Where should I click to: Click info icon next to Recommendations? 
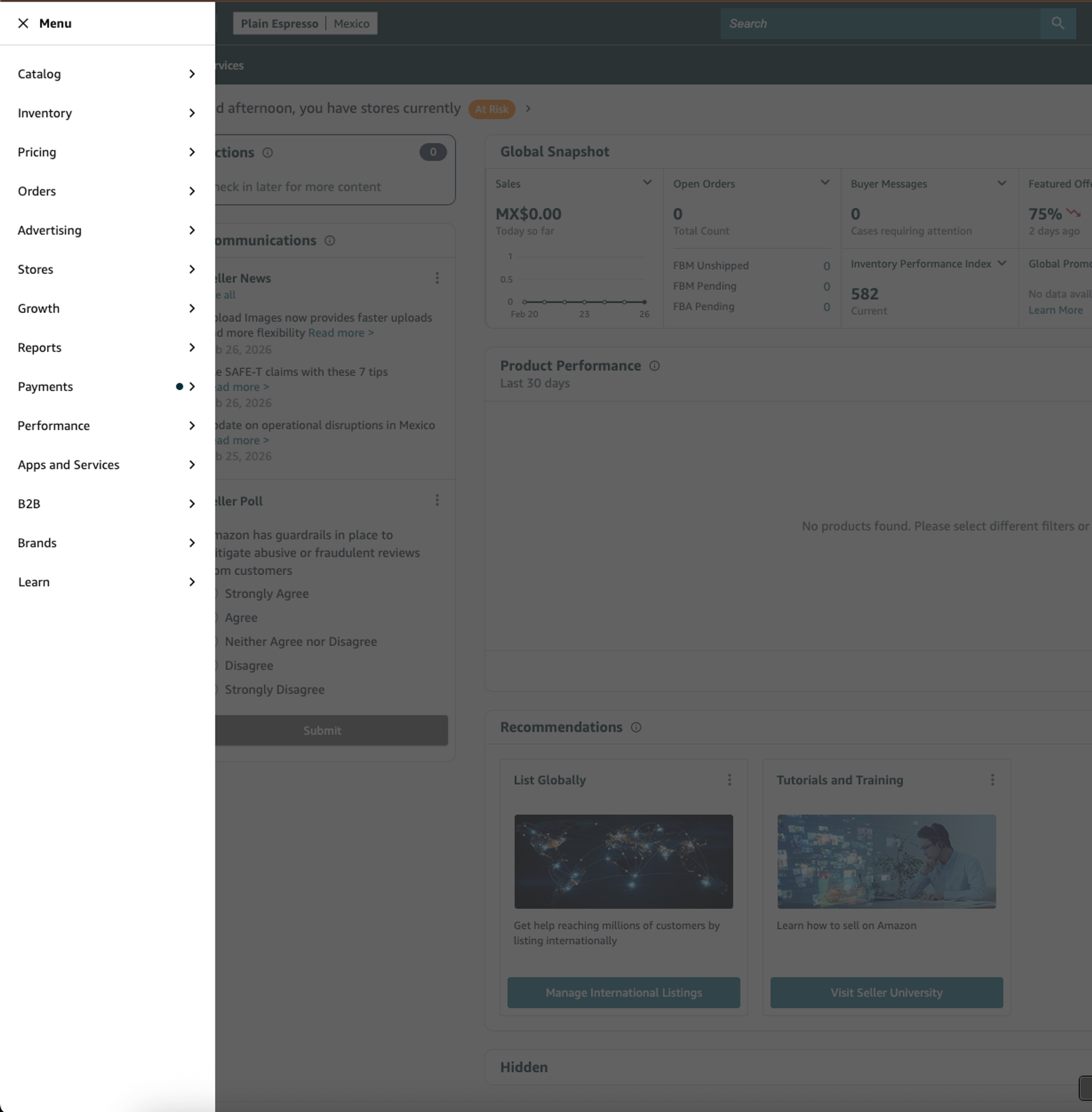(636, 727)
